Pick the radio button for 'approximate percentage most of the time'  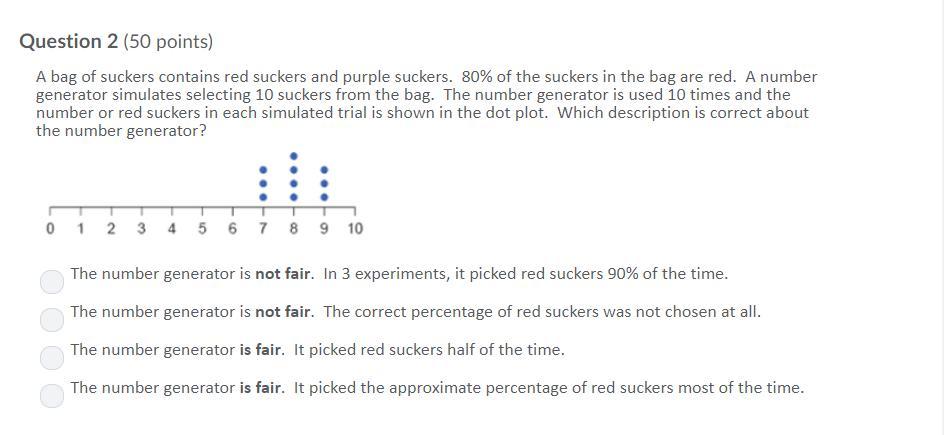52,395
